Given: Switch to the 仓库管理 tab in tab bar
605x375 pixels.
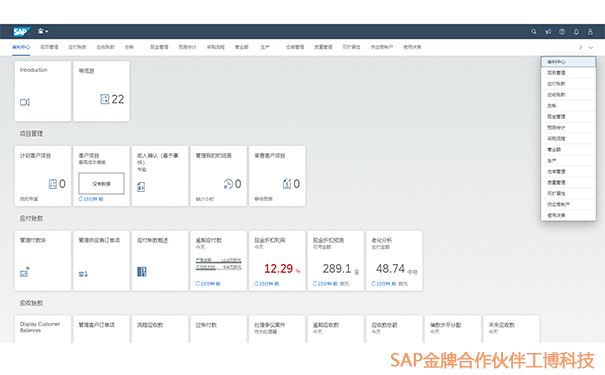Looking at the screenshot, I should [x=295, y=47].
